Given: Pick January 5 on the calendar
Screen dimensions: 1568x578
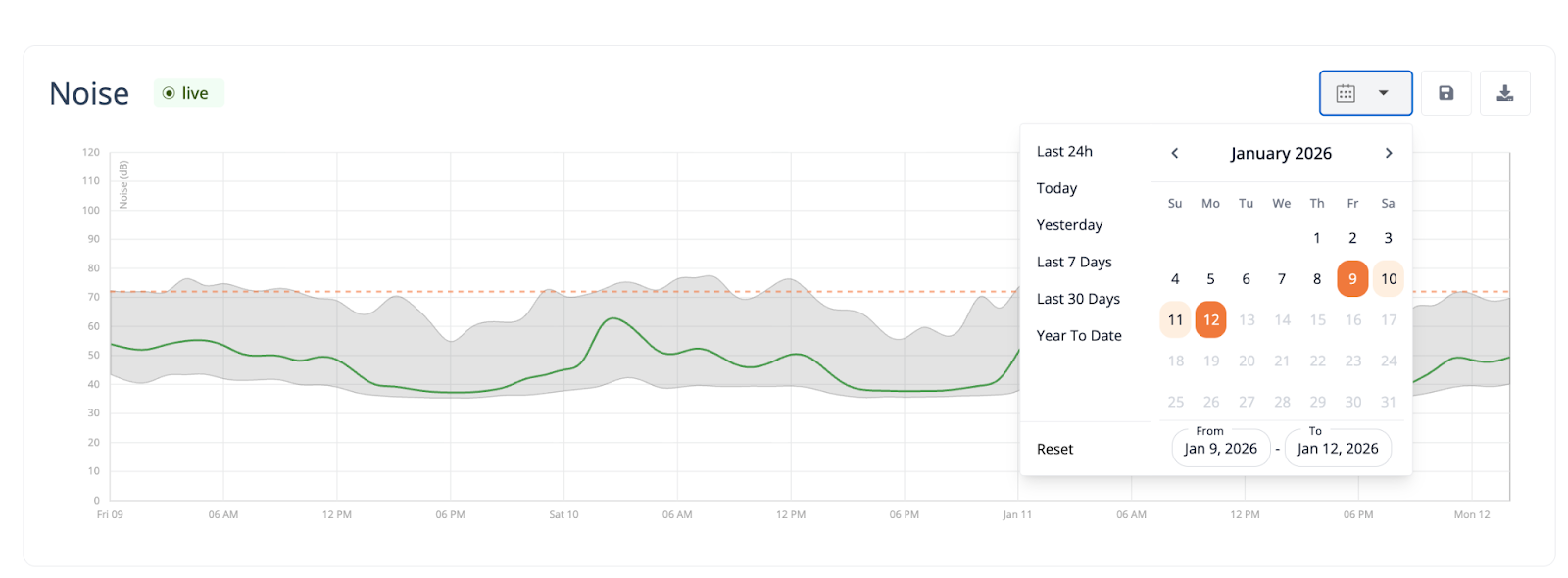Looking at the screenshot, I should pyautogui.click(x=1210, y=279).
